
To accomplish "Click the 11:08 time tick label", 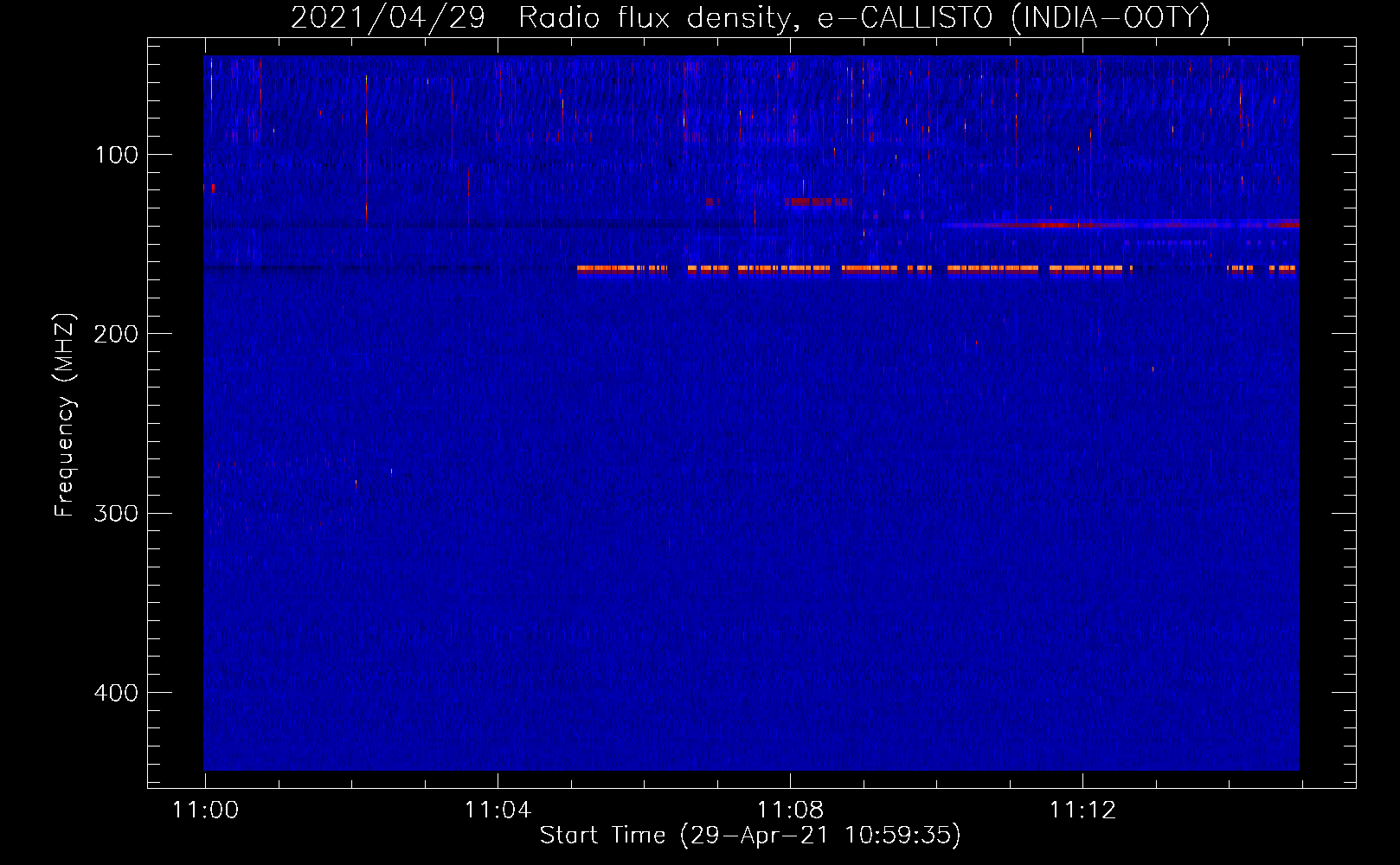I will tap(790, 811).
